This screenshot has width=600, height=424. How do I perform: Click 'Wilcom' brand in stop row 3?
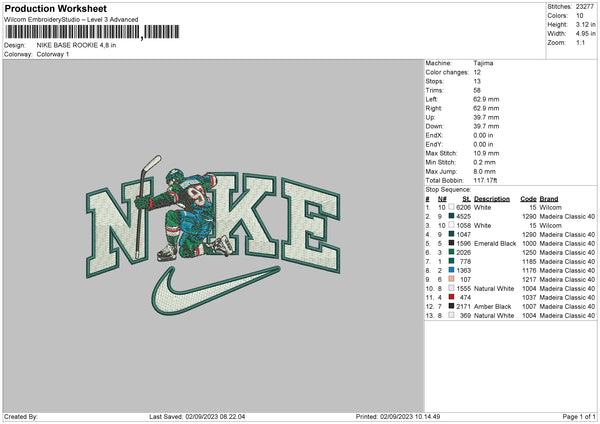pos(550,225)
